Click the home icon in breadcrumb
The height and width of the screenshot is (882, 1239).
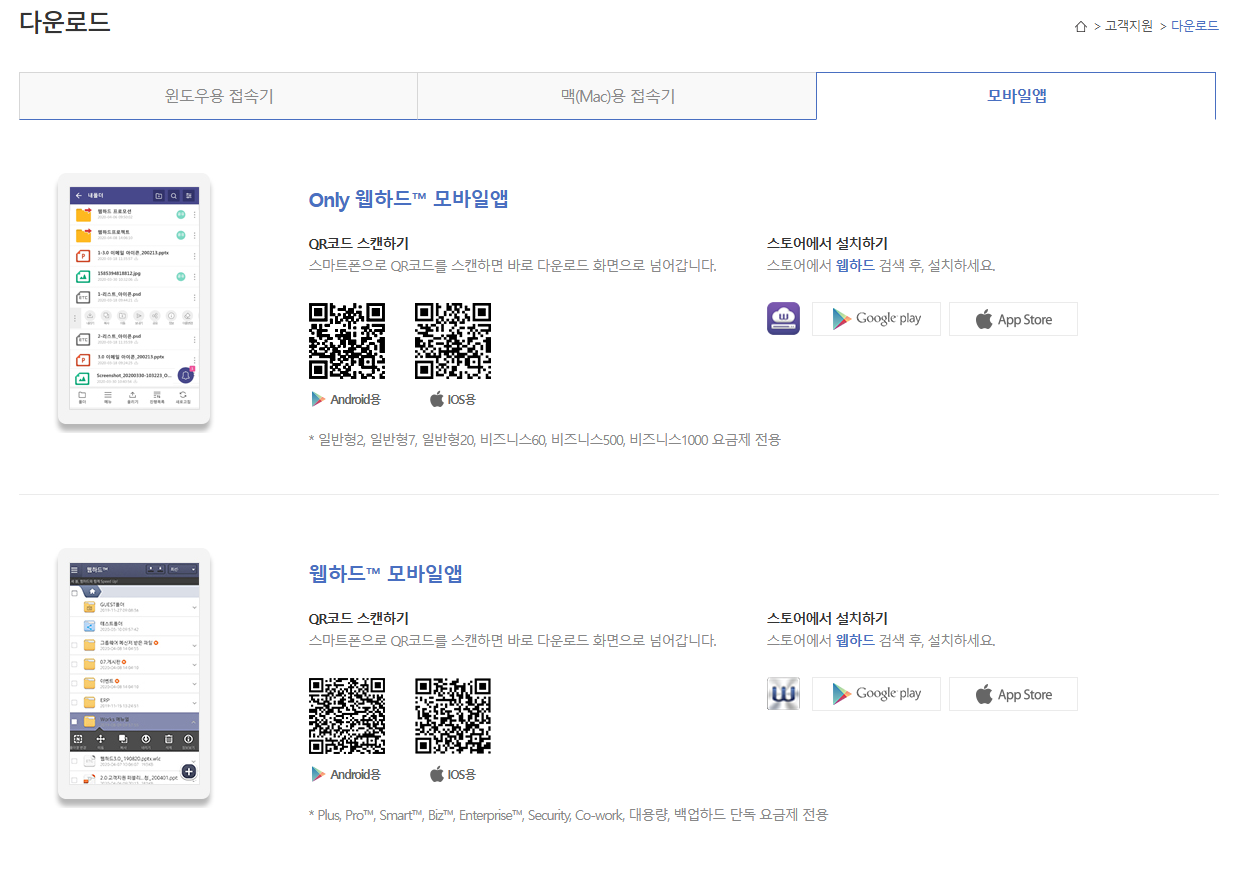tap(1080, 26)
